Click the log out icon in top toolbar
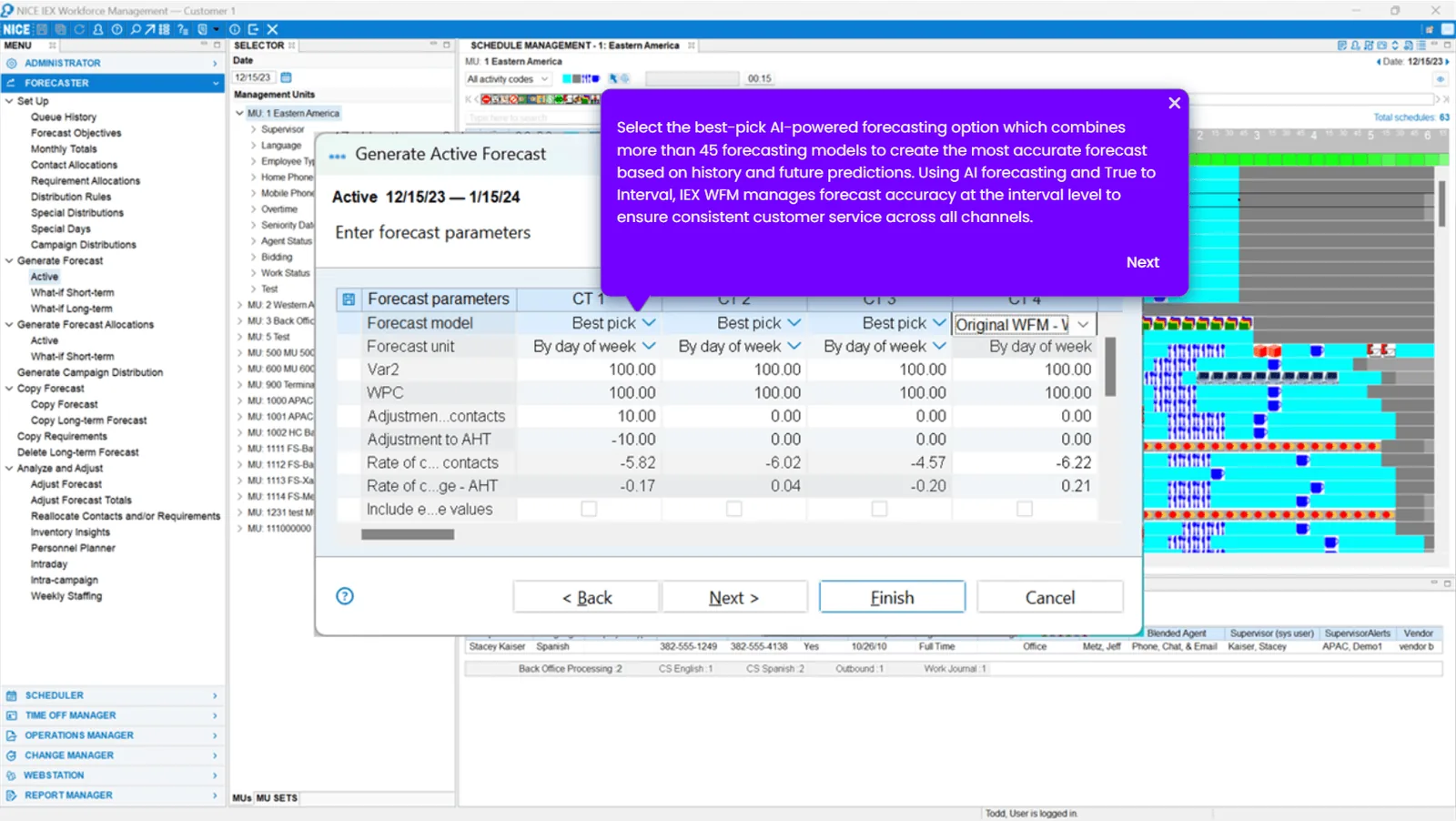This screenshot has width=1456, height=821. point(253,29)
